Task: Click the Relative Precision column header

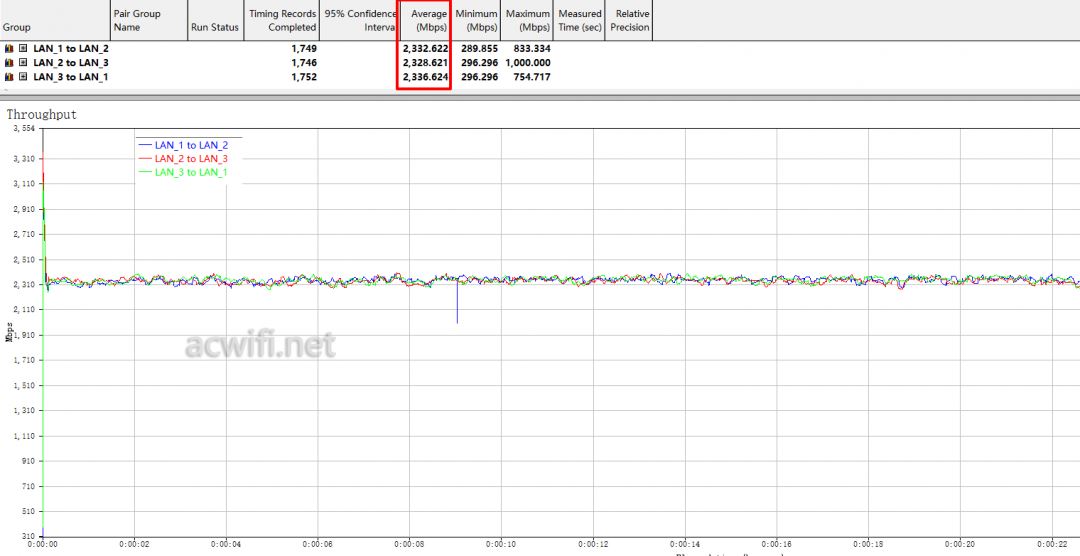Action: [x=630, y=20]
